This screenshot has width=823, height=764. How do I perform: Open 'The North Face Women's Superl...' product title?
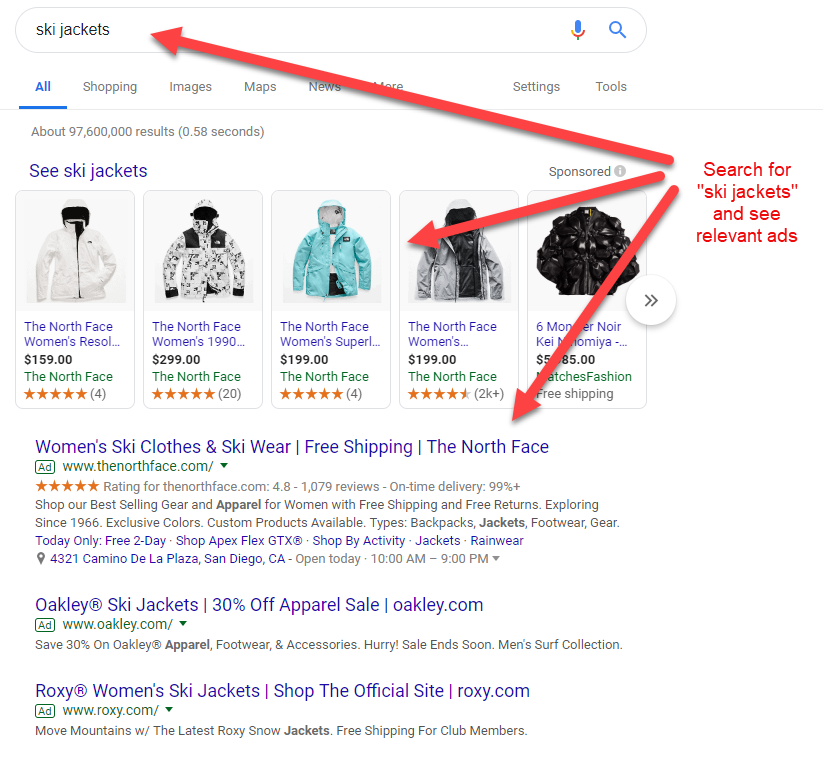tap(330, 334)
